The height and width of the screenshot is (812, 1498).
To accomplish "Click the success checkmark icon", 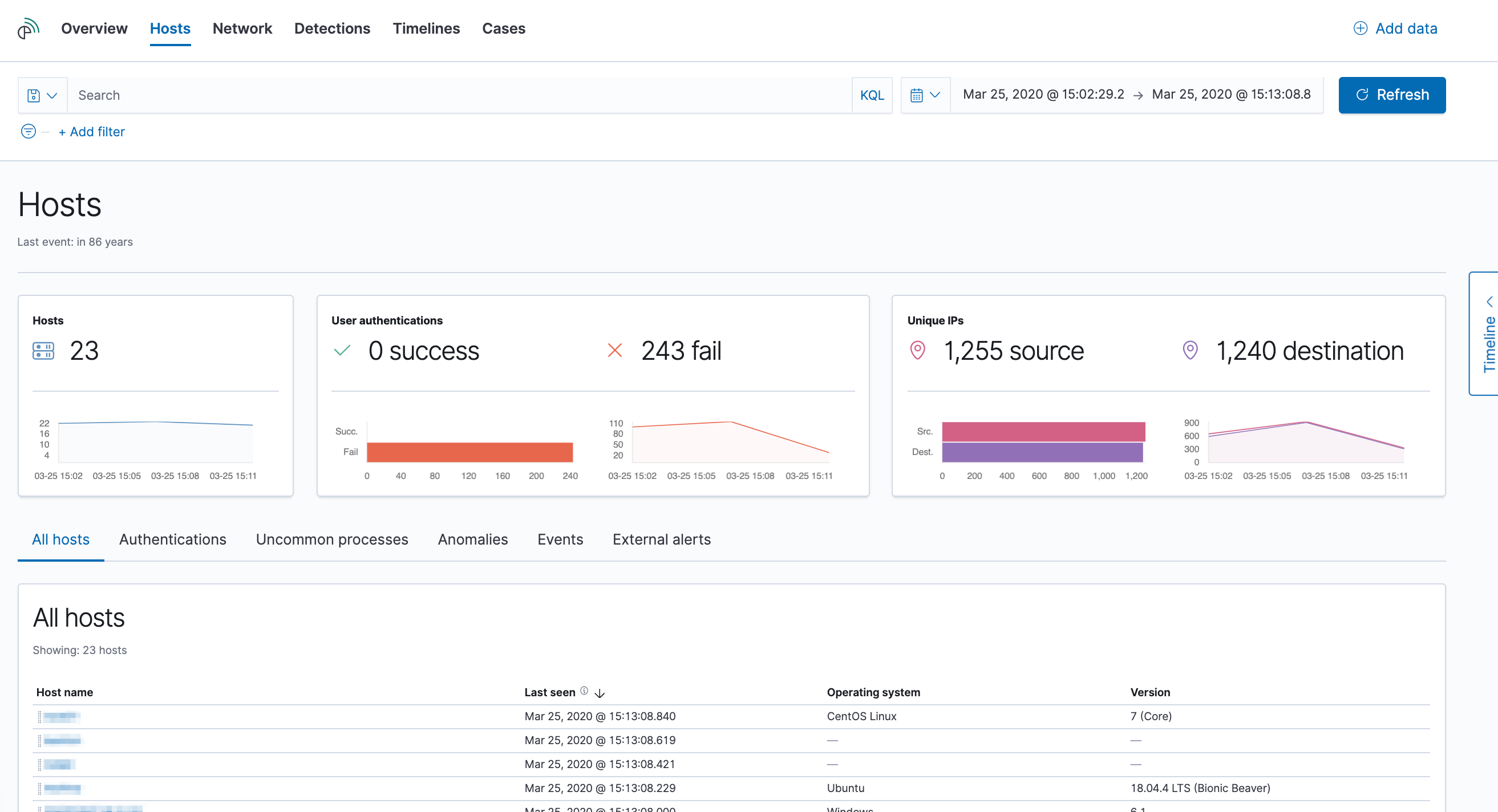I will pos(342,350).
